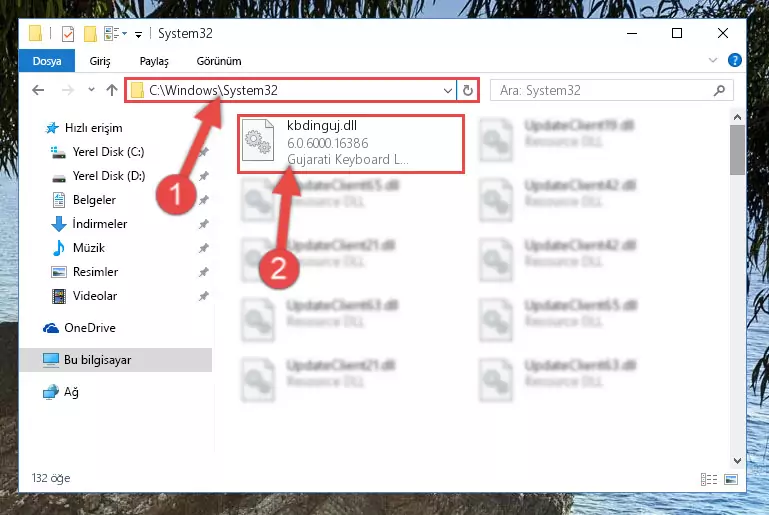This screenshot has width=769, height=515.
Task: Click the Ara: System32 search box
Action: pos(612,90)
